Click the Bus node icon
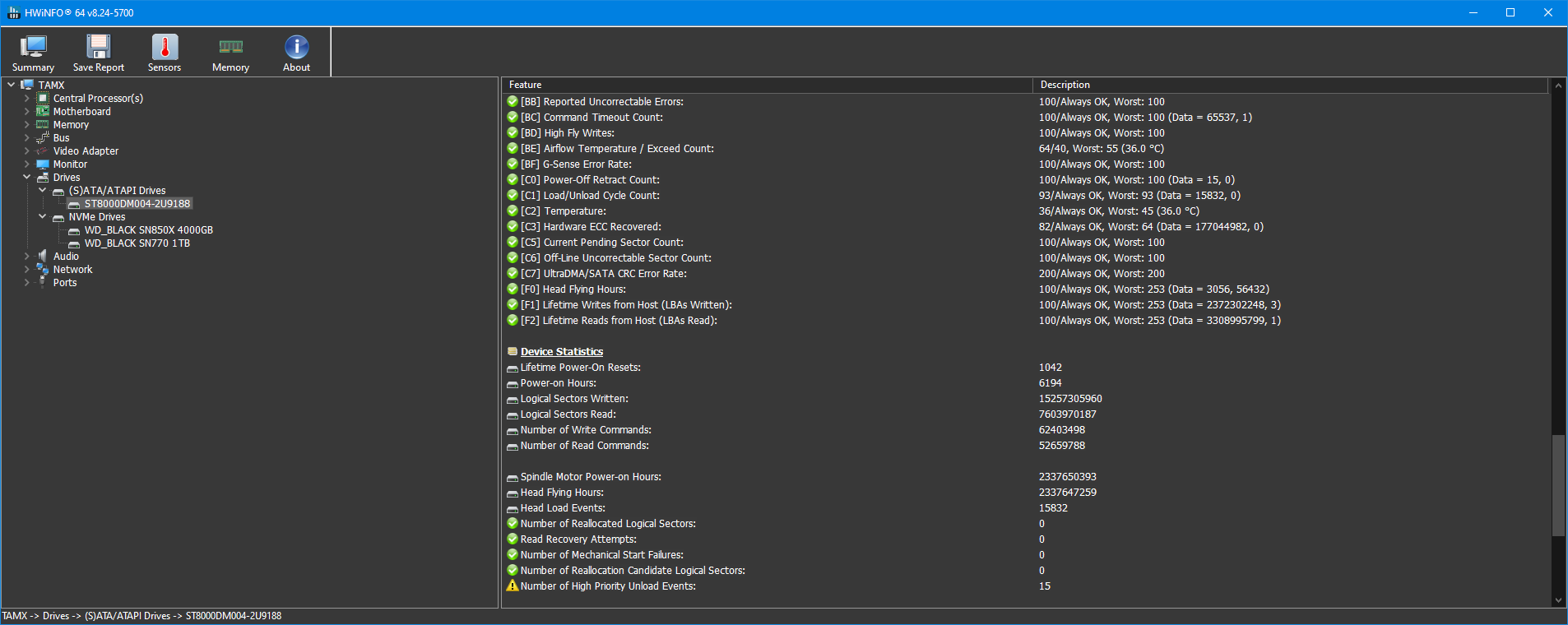 pos(43,137)
